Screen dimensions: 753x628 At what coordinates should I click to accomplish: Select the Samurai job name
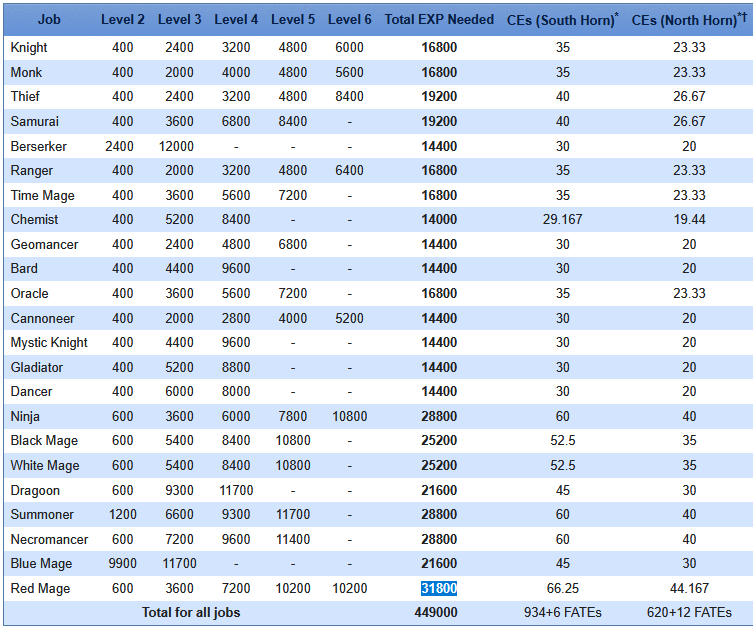coord(35,121)
